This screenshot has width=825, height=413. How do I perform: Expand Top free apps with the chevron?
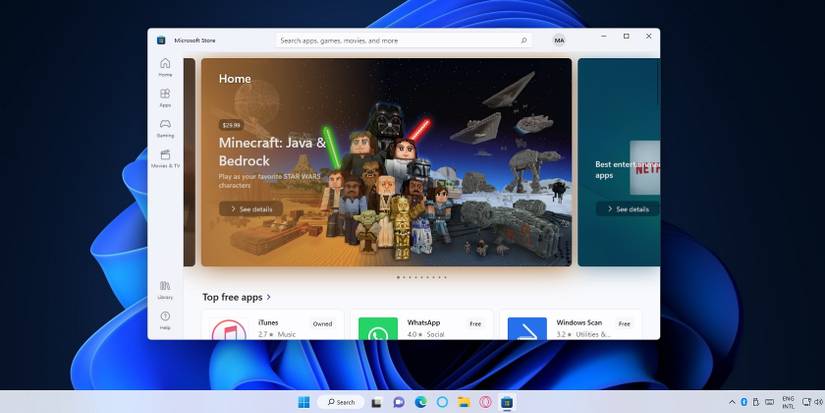[x=268, y=297]
